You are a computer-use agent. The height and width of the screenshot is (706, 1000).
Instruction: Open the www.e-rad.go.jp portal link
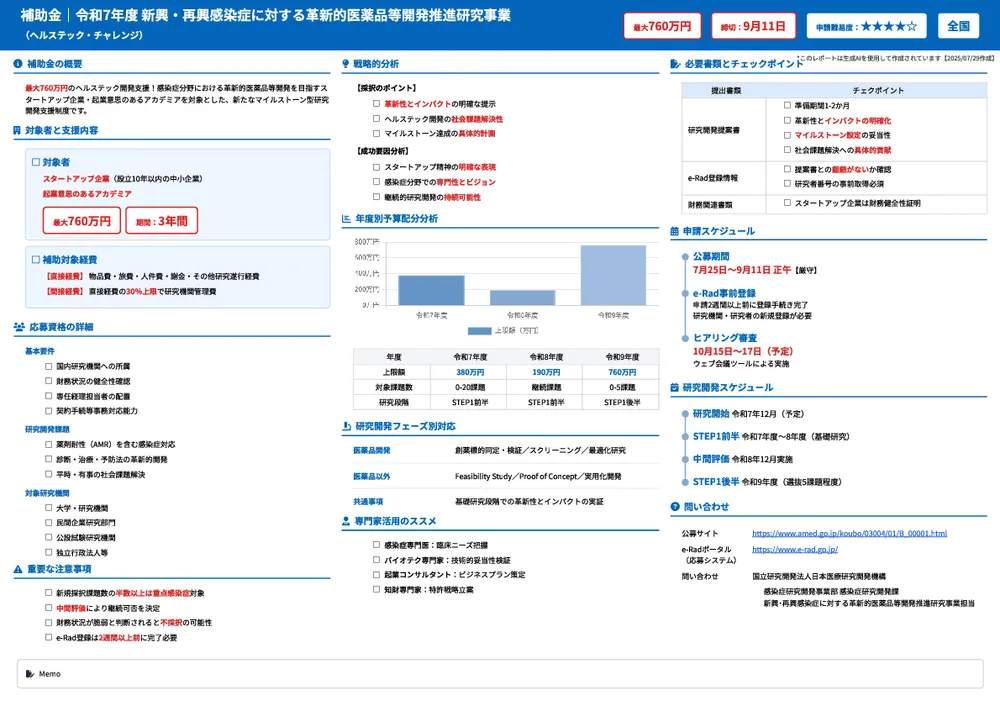pos(795,549)
